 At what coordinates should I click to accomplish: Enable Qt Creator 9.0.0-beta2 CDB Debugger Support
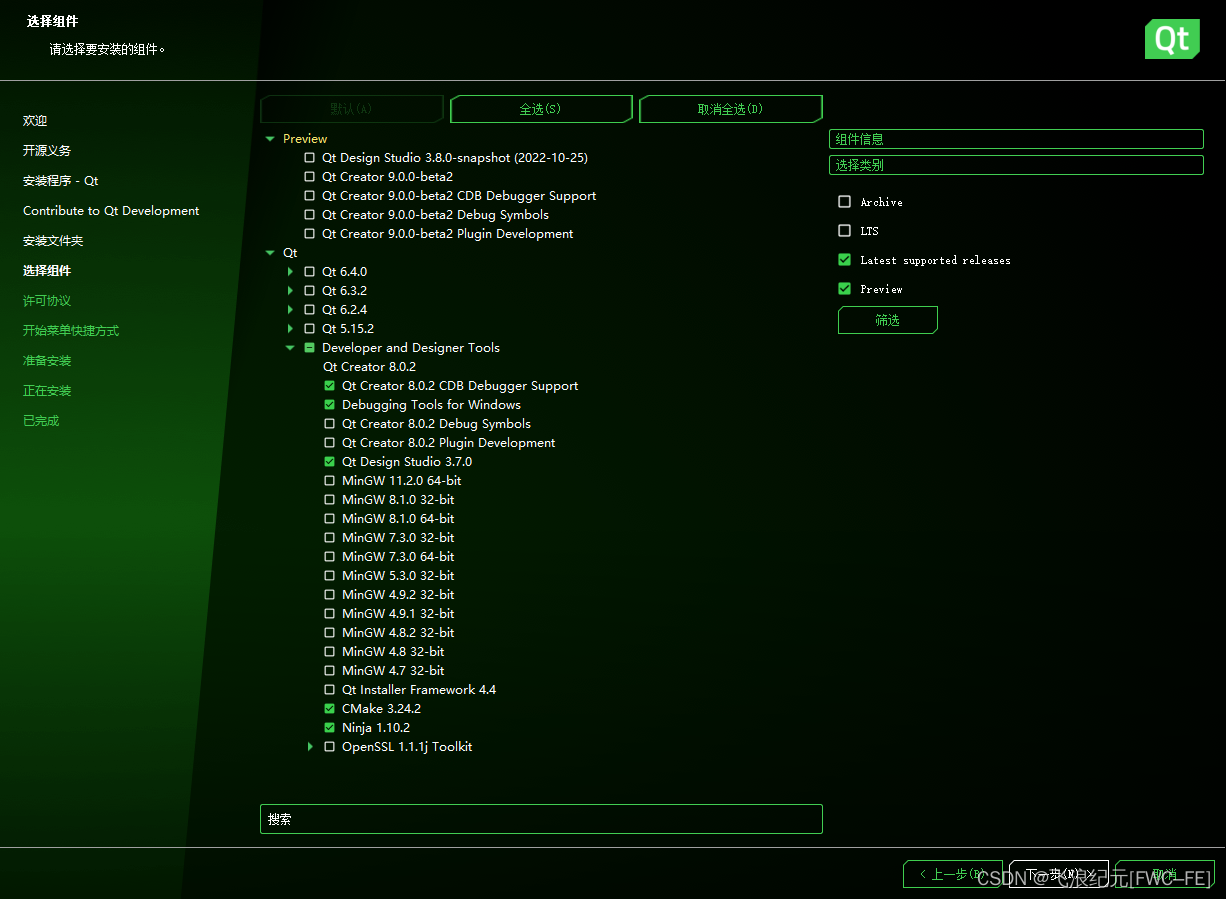309,196
